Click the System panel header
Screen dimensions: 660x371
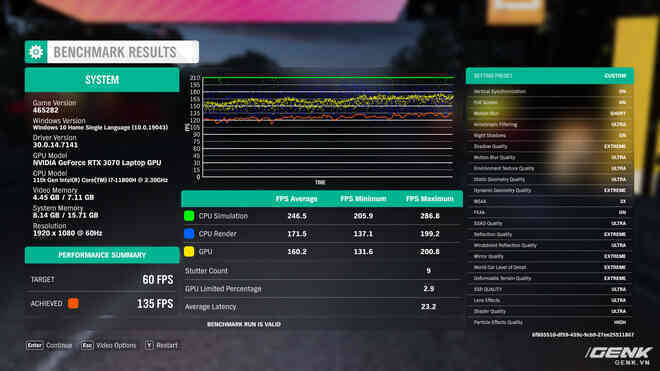102,80
